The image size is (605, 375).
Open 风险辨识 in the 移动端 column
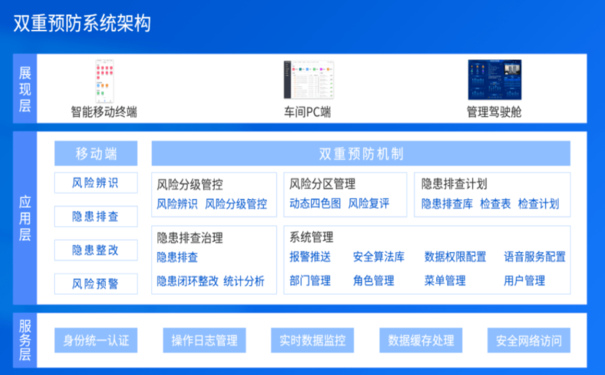click(x=96, y=183)
